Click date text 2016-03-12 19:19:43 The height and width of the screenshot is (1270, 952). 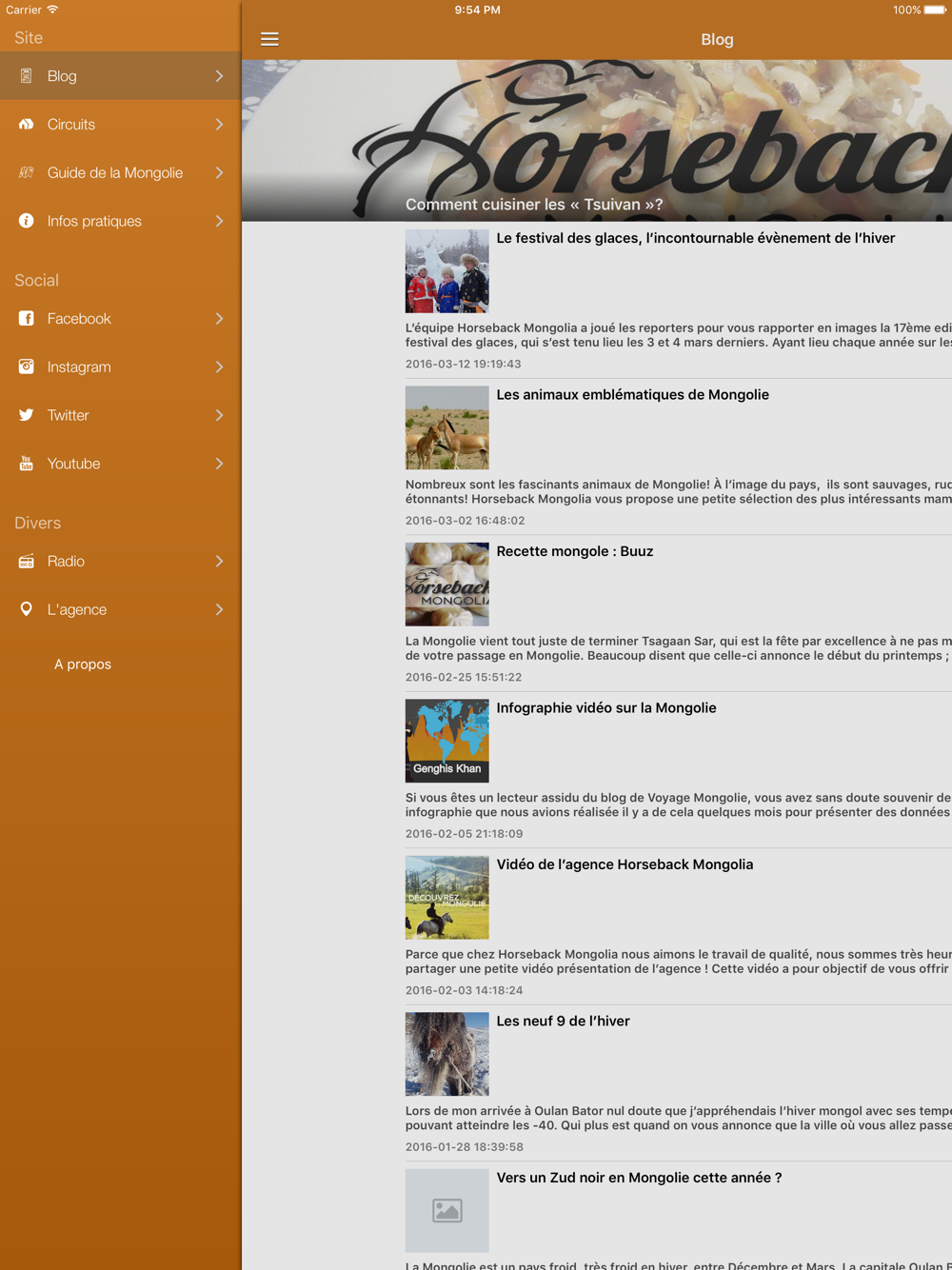(x=464, y=364)
